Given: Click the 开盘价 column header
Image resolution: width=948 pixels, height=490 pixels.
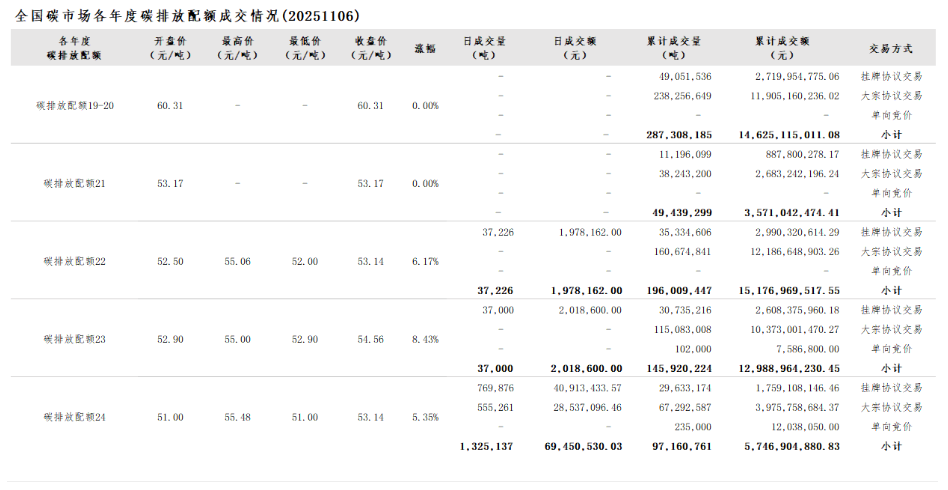Looking at the screenshot, I should [x=170, y=47].
